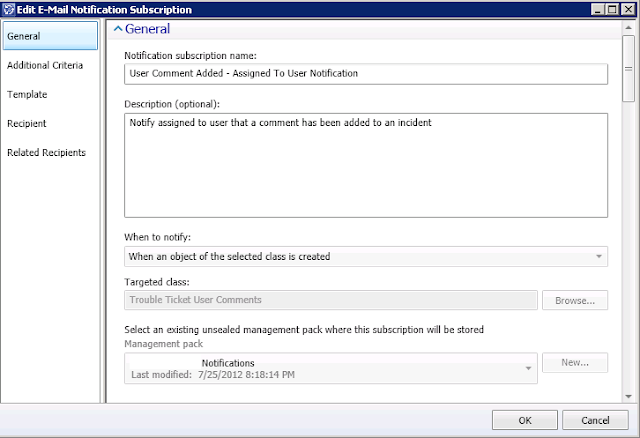The height and width of the screenshot is (438, 640).
Task: Click the window icon in the title bar
Action: click(x=9, y=9)
